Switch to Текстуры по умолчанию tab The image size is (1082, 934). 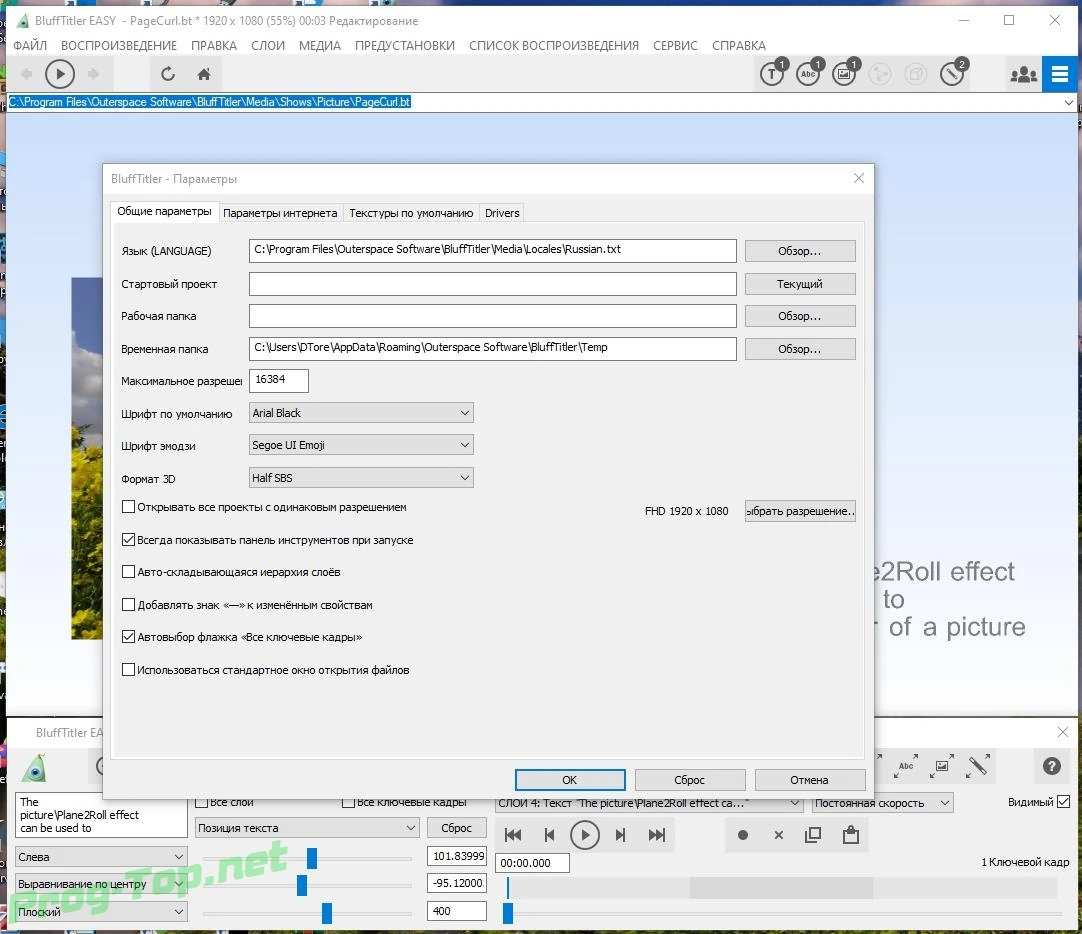pyautogui.click(x=411, y=213)
